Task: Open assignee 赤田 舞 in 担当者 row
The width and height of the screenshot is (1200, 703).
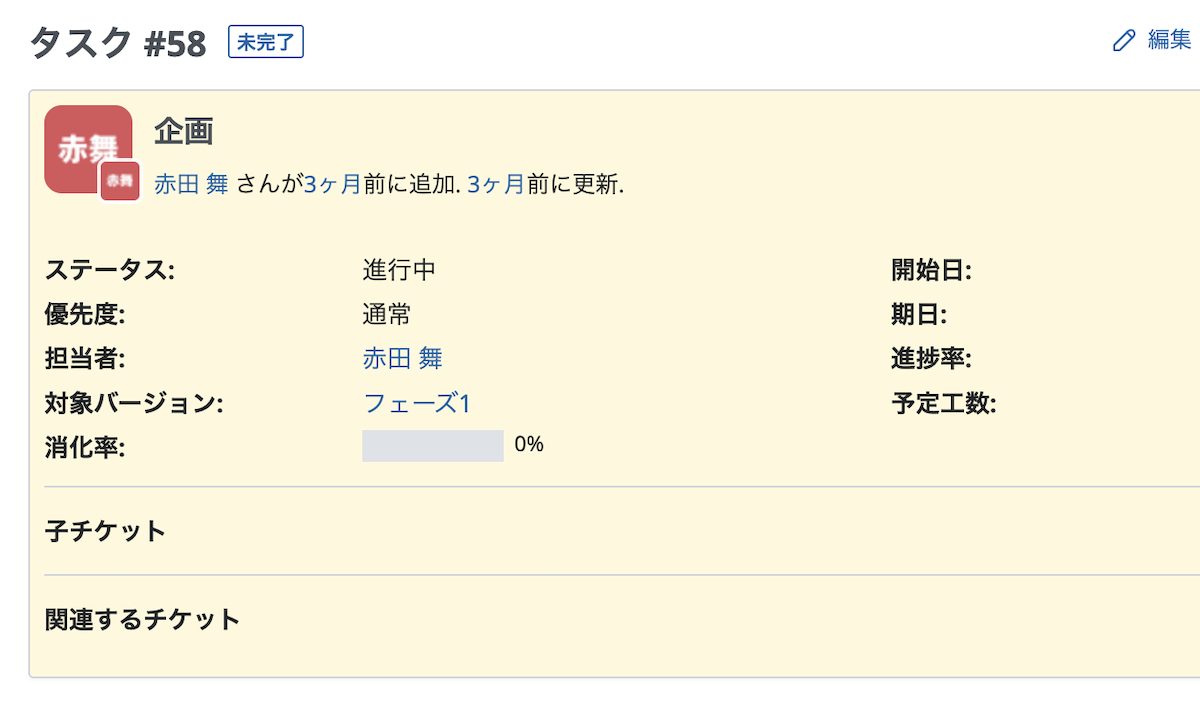Action: point(402,358)
